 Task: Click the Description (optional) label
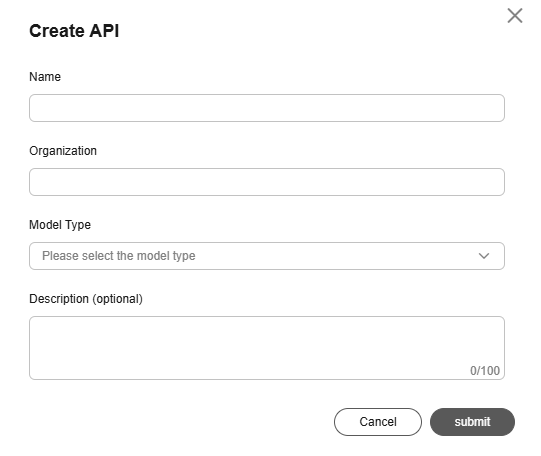(x=86, y=299)
